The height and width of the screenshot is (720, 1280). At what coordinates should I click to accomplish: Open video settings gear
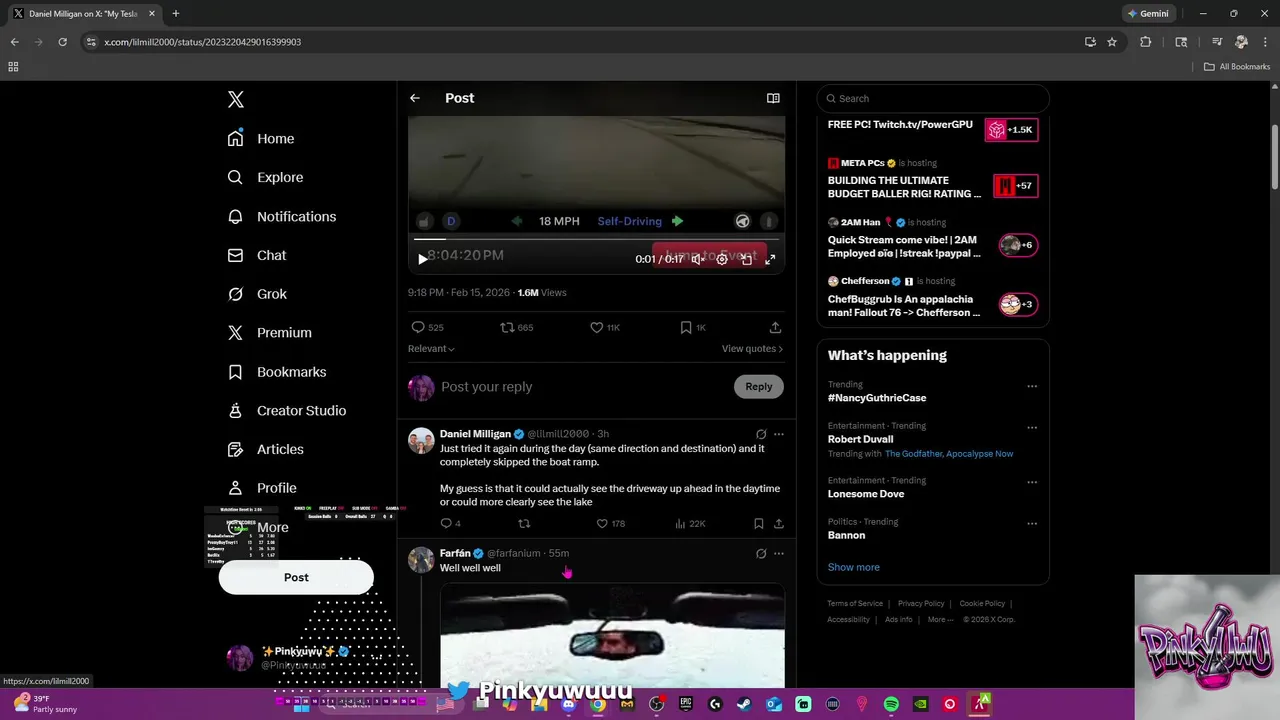click(x=722, y=259)
